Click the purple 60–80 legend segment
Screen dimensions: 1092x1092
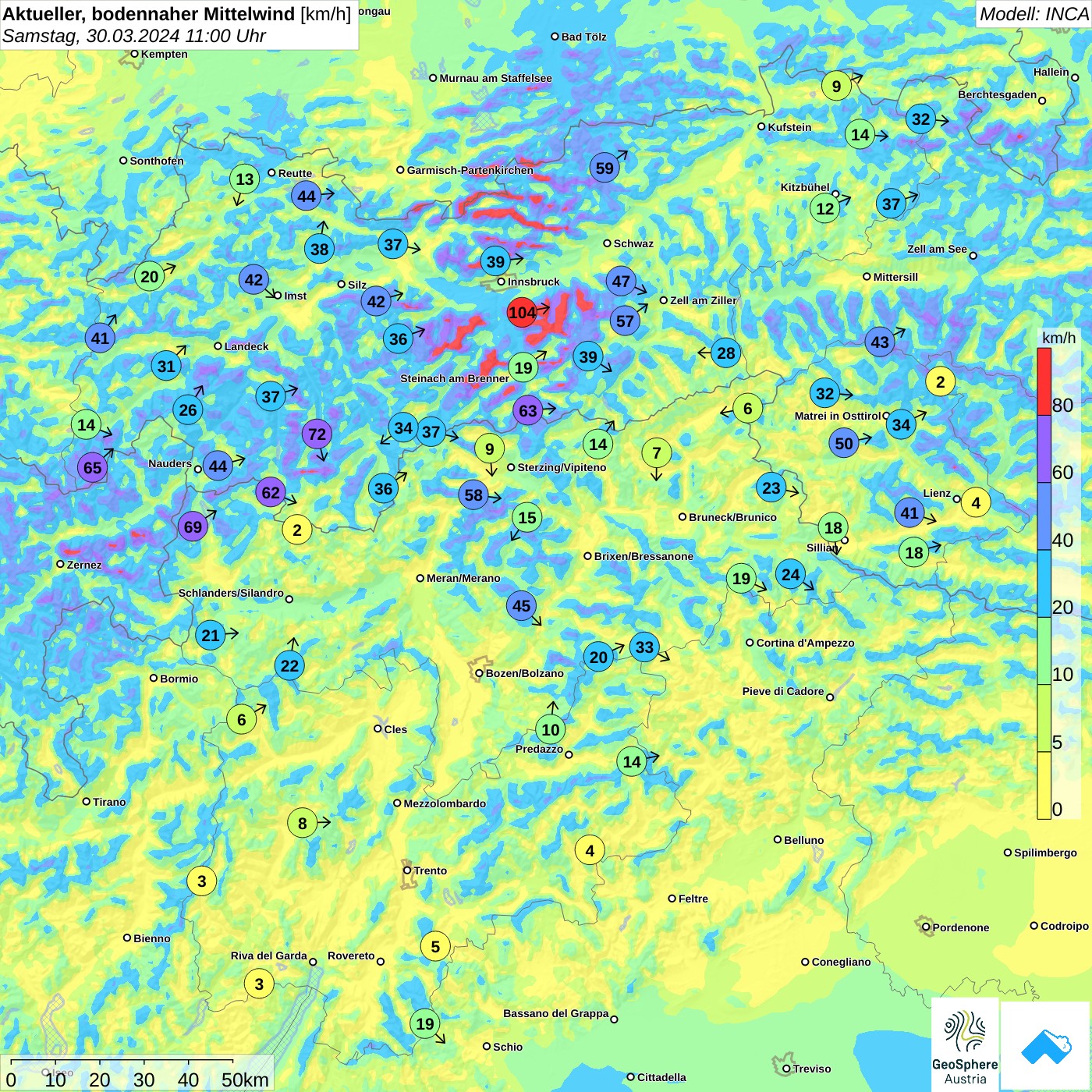pos(1044,449)
